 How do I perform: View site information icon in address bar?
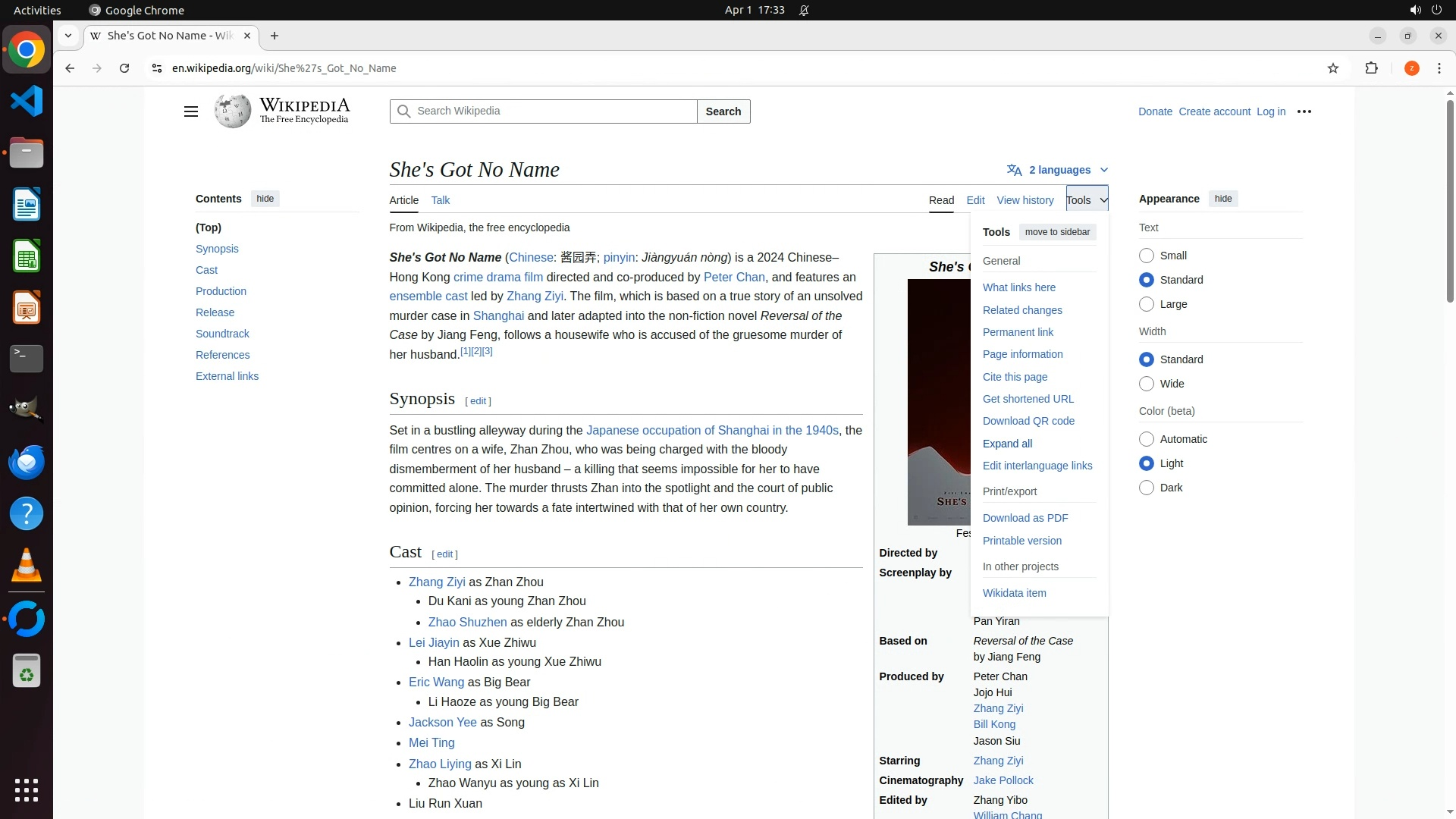tap(157, 68)
